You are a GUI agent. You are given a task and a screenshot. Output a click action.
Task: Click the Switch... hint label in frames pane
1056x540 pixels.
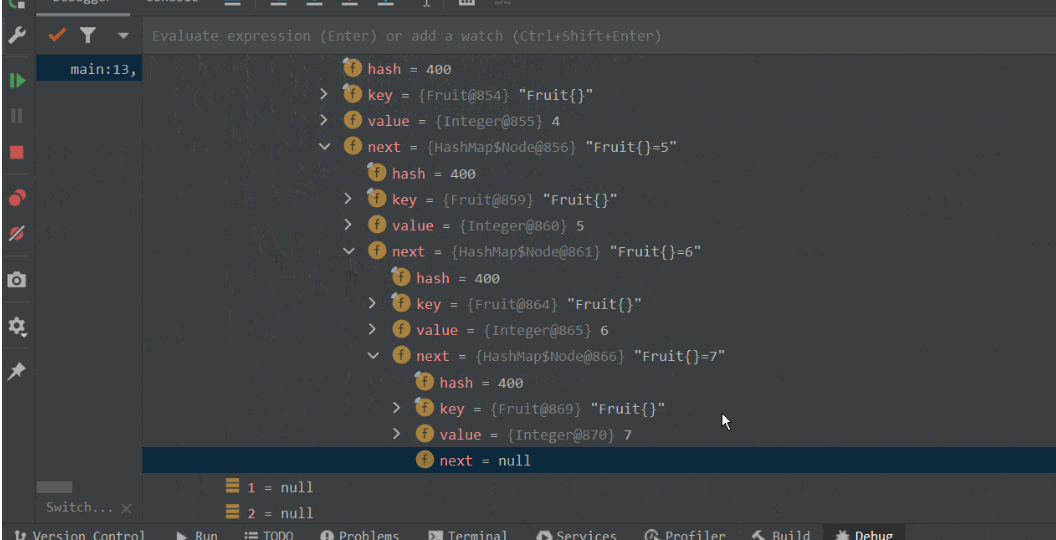click(79, 508)
